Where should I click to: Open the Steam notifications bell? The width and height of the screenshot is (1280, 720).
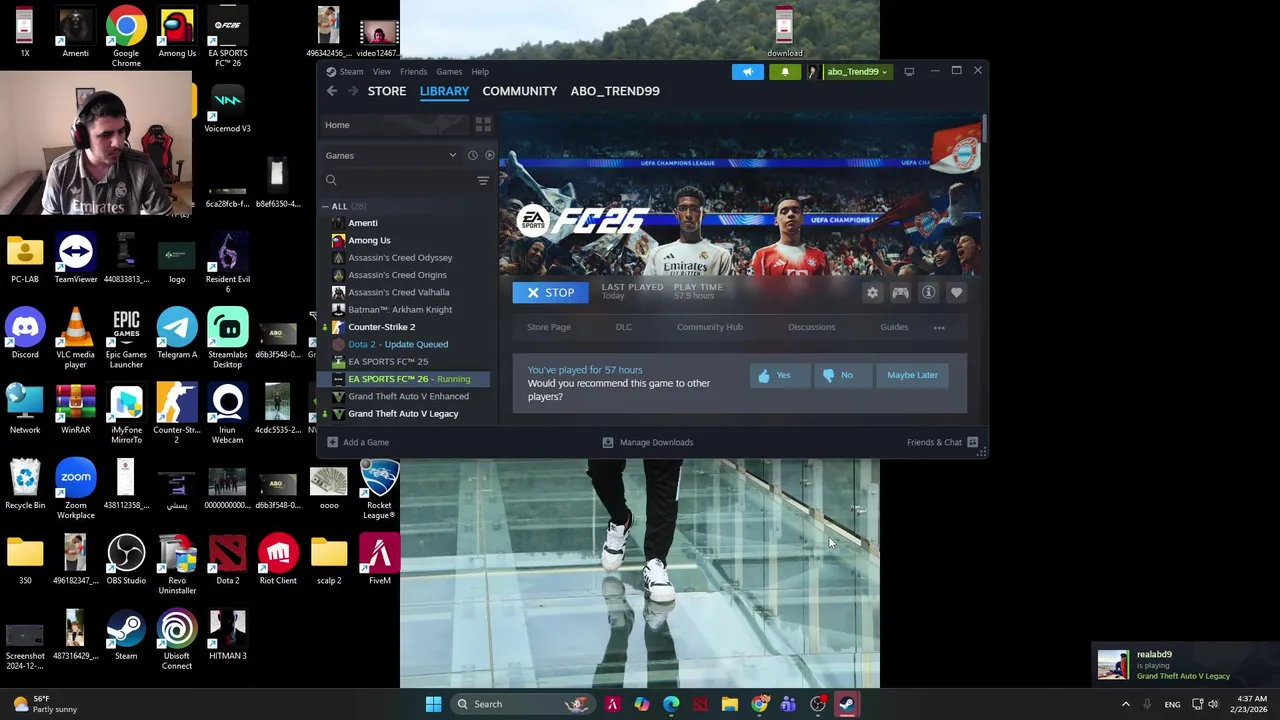tap(785, 71)
